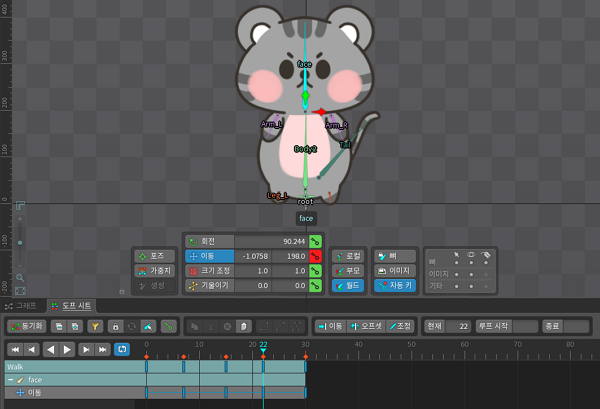Click the cyan brush icon in dopesheet toolbar
Image resolution: width=600 pixels, height=409 pixels.
point(148,326)
